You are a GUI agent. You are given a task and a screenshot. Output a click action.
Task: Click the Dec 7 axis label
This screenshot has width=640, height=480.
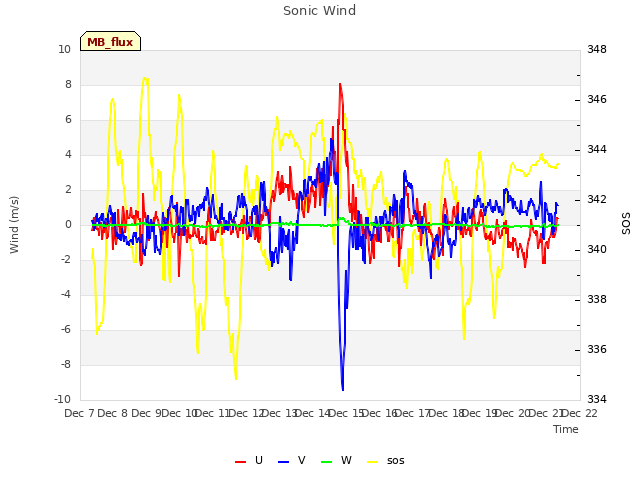click(80, 413)
